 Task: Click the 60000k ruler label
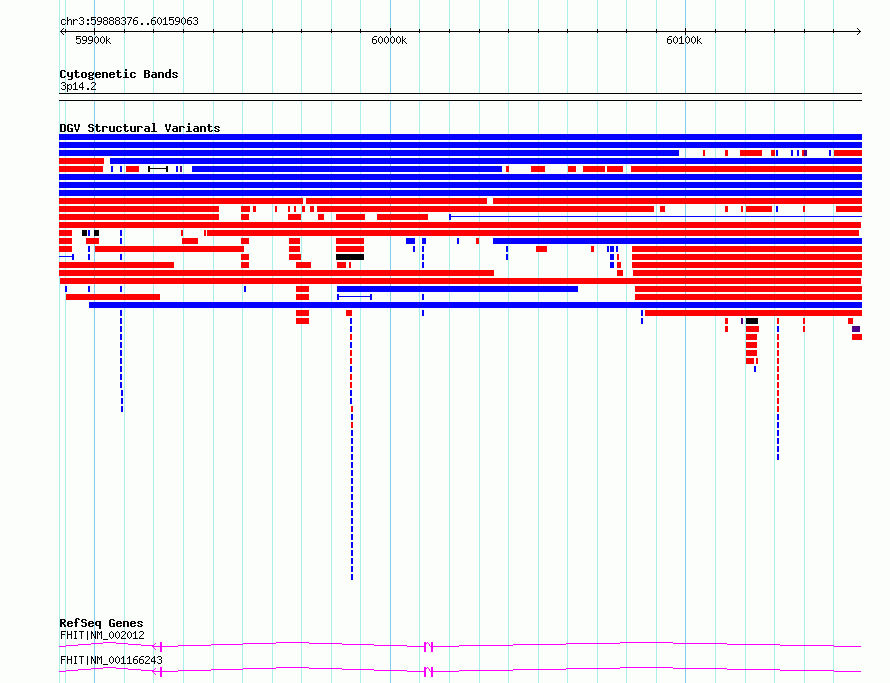point(389,40)
